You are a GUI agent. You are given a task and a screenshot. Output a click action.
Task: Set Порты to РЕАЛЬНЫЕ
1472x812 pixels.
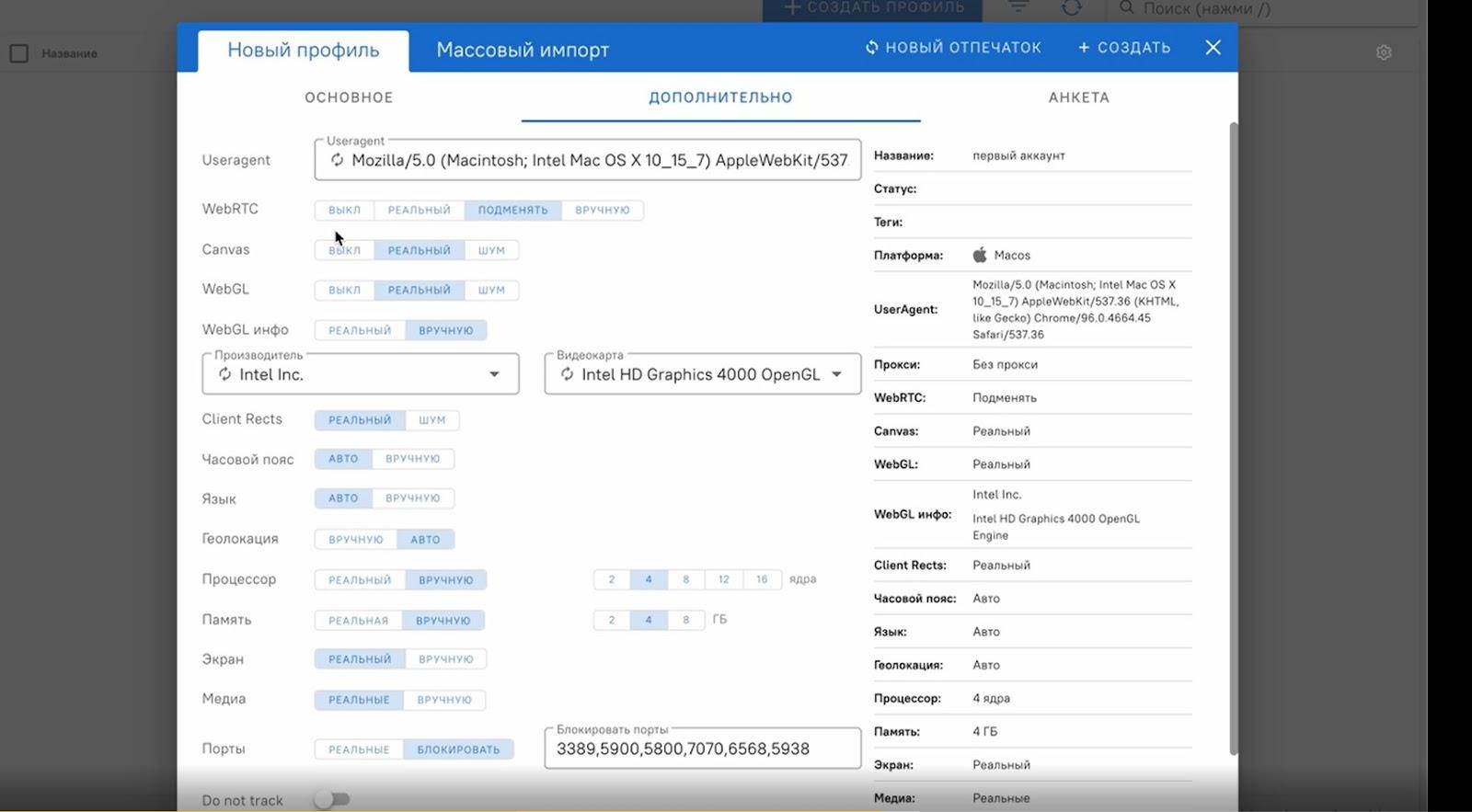[359, 749]
